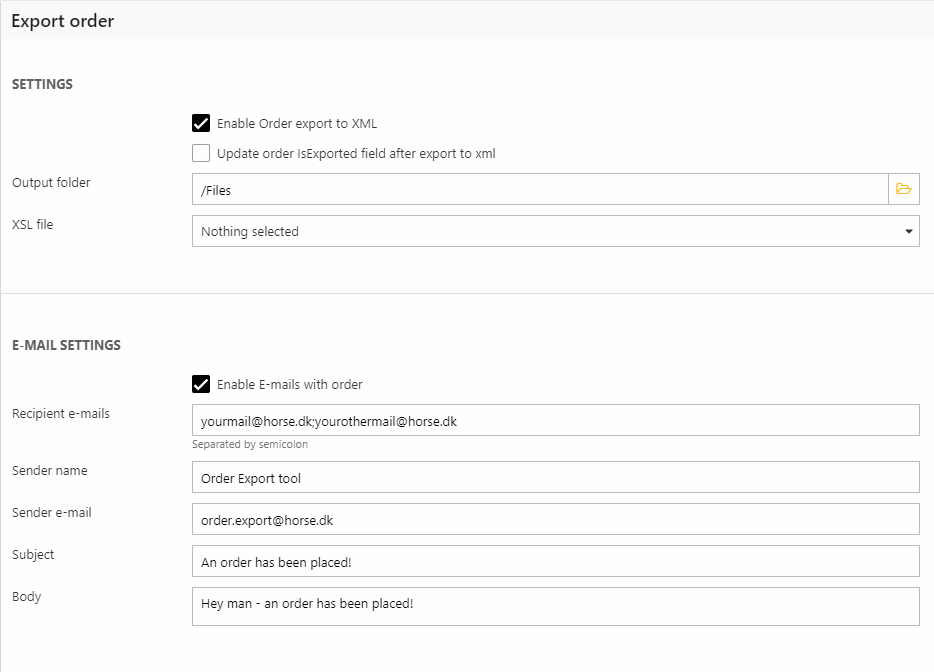Click into the /Files output folder field

pos(540,189)
